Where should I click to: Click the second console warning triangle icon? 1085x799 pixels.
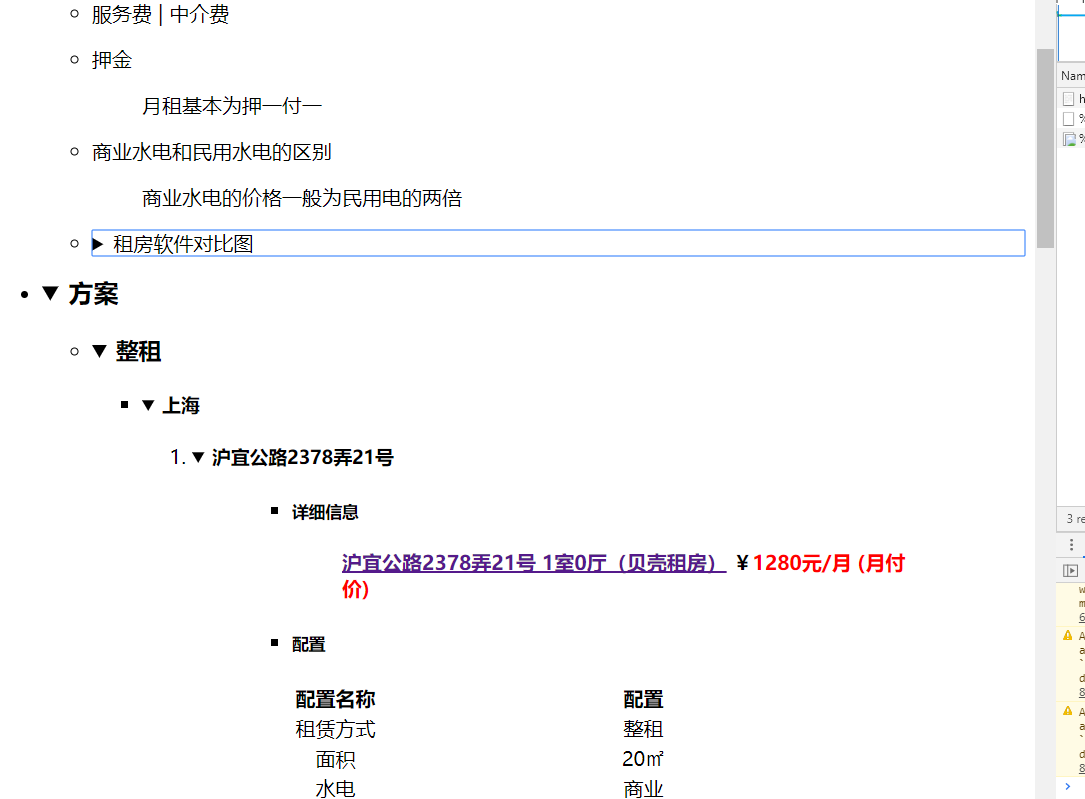coord(1068,710)
